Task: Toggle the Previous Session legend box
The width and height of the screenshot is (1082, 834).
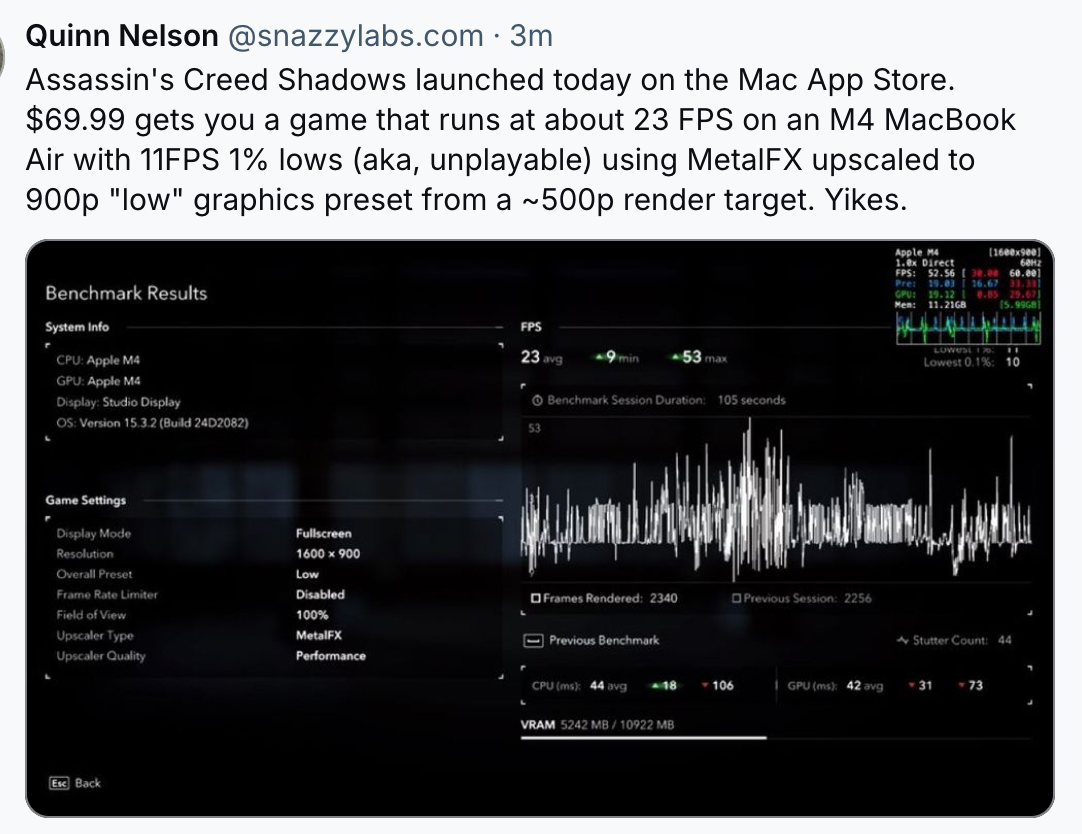Action: pyautogui.click(x=736, y=598)
